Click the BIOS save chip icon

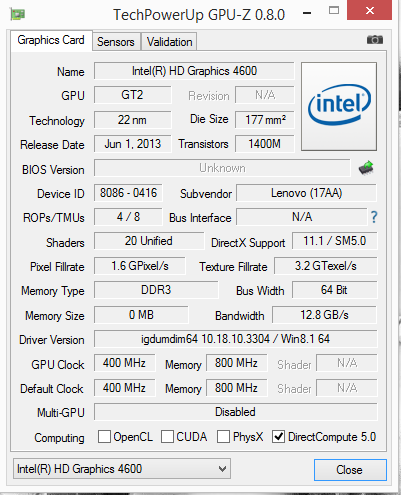pyautogui.click(x=366, y=168)
